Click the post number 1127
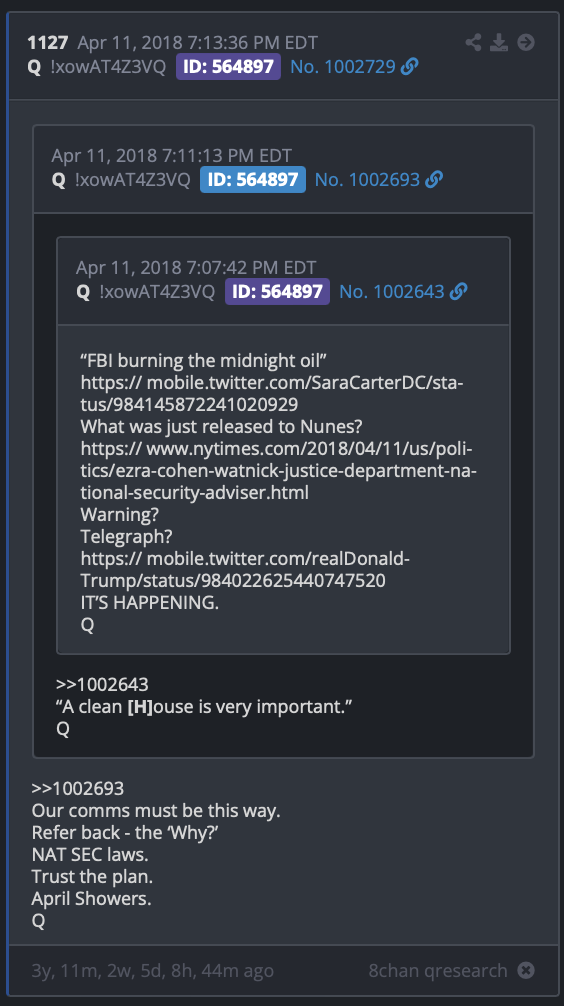 pyautogui.click(x=47, y=43)
